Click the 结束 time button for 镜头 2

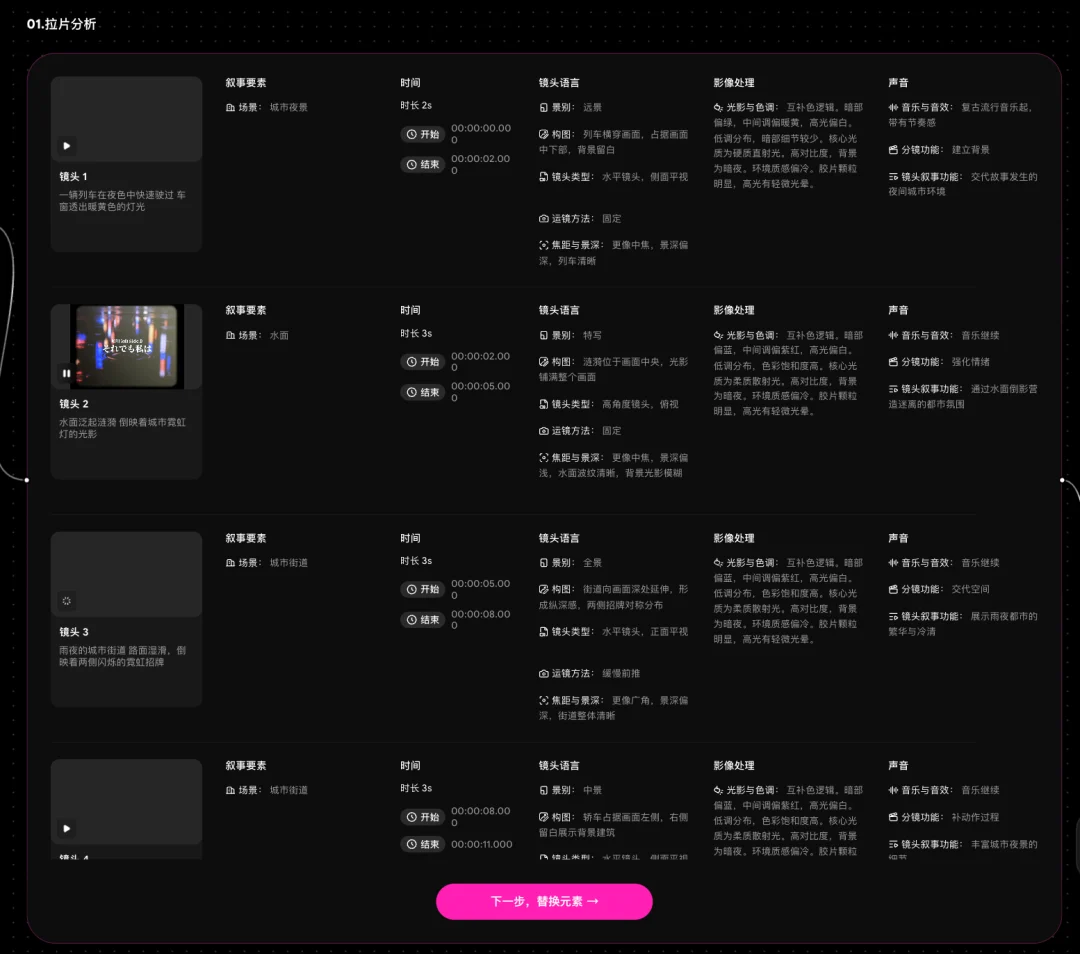pos(423,392)
